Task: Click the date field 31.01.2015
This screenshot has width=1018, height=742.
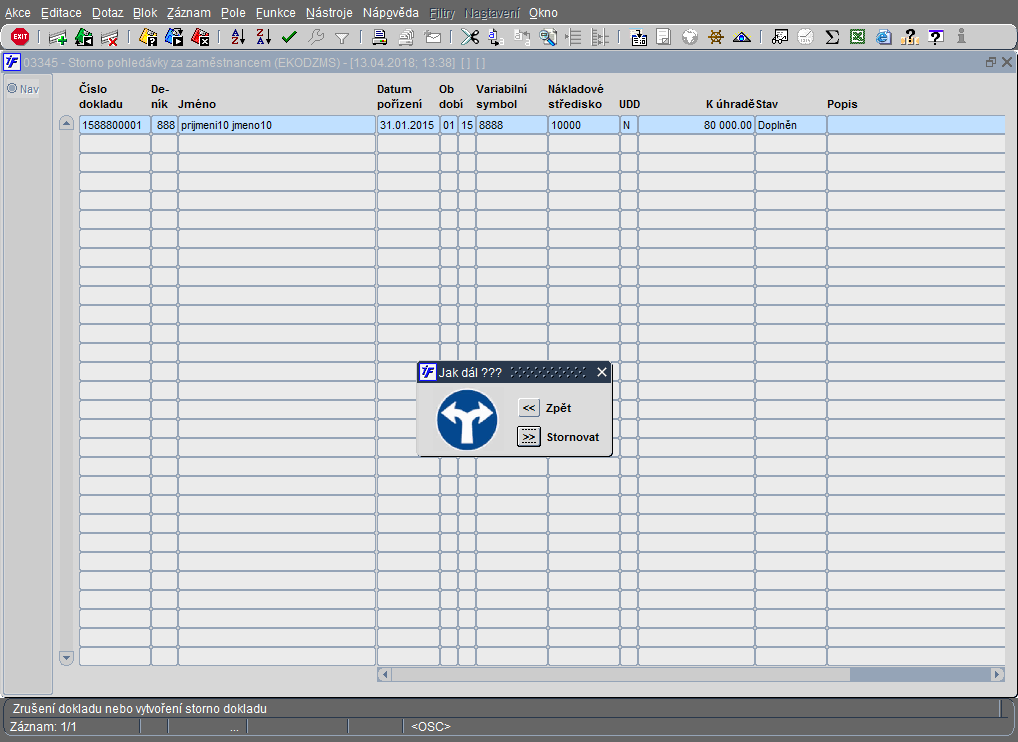Action: 408,125
